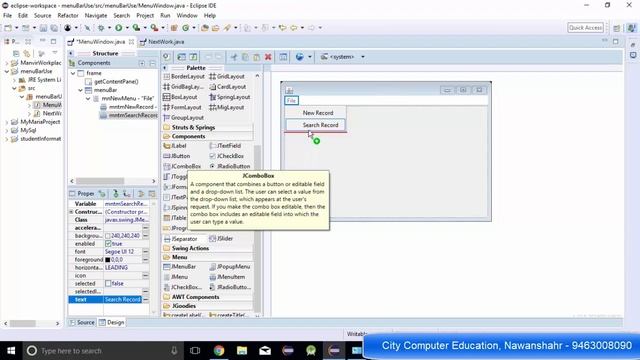This screenshot has width=640, height=360.
Task: Click the font property ellipsis button
Action: coord(145,252)
